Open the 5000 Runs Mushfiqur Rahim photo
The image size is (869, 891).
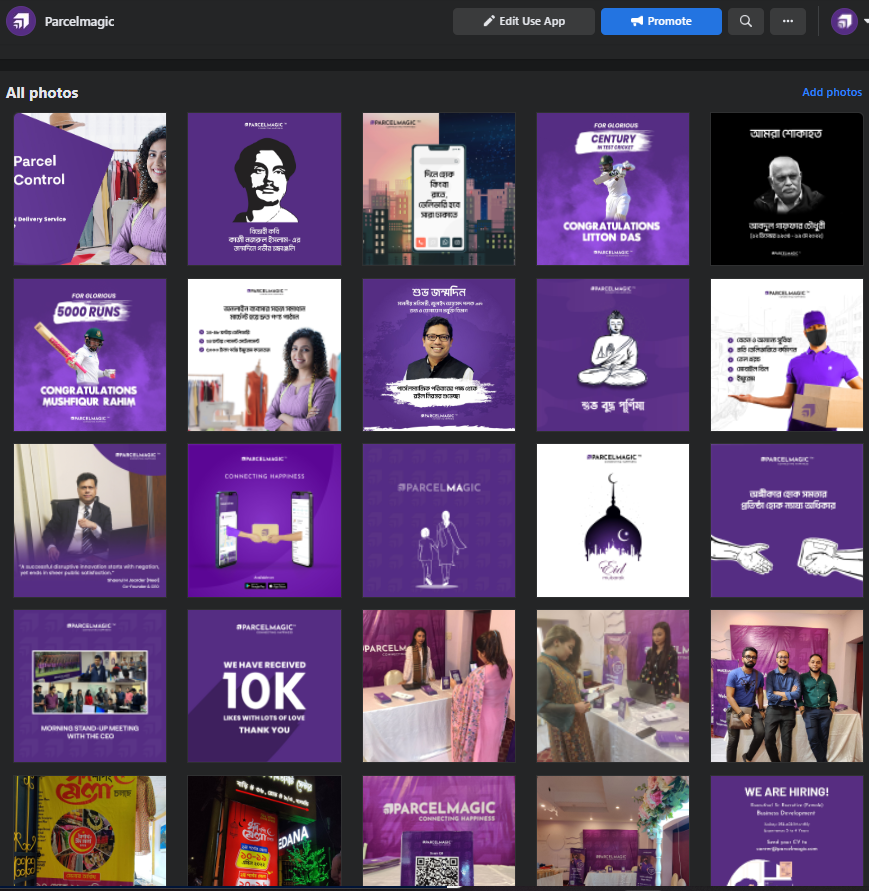(x=90, y=355)
